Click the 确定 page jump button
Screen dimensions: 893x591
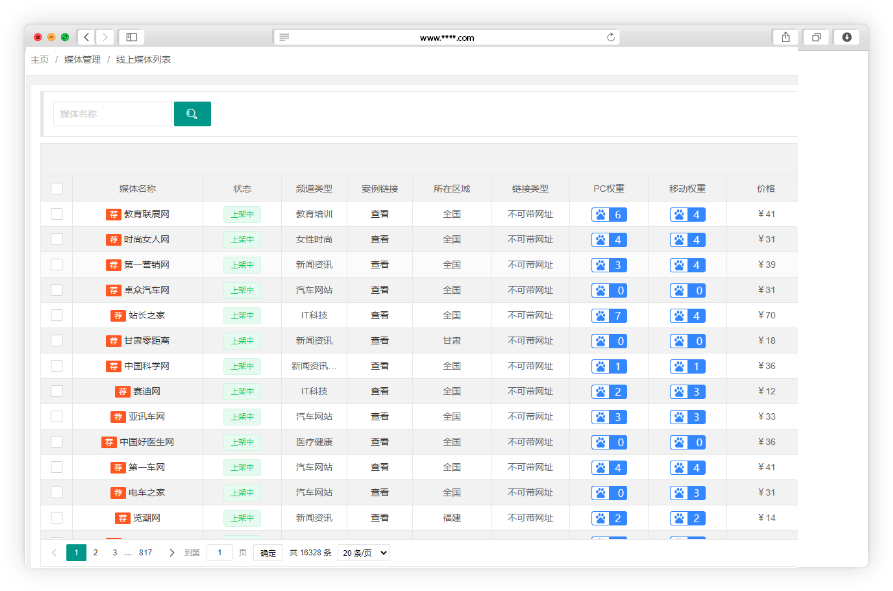268,552
